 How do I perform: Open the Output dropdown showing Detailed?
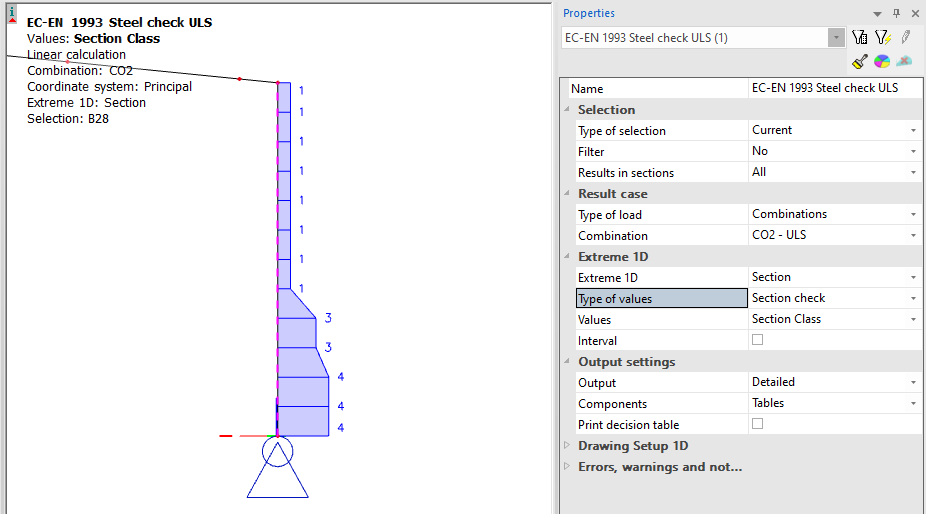pyautogui.click(x=913, y=383)
